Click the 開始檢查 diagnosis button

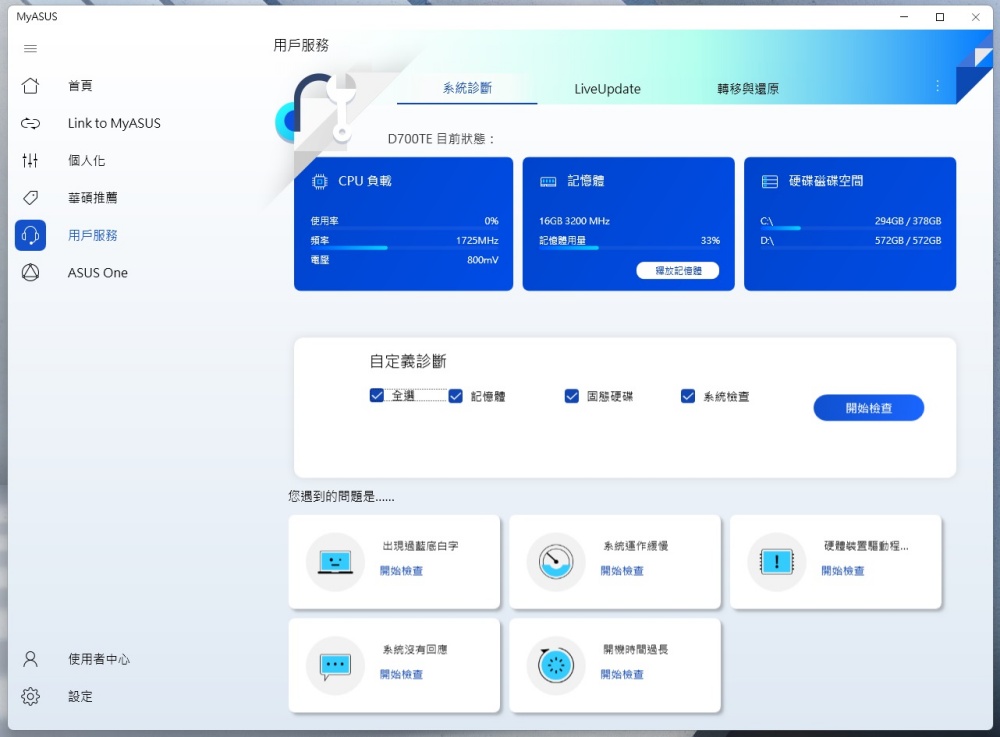[x=868, y=408]
